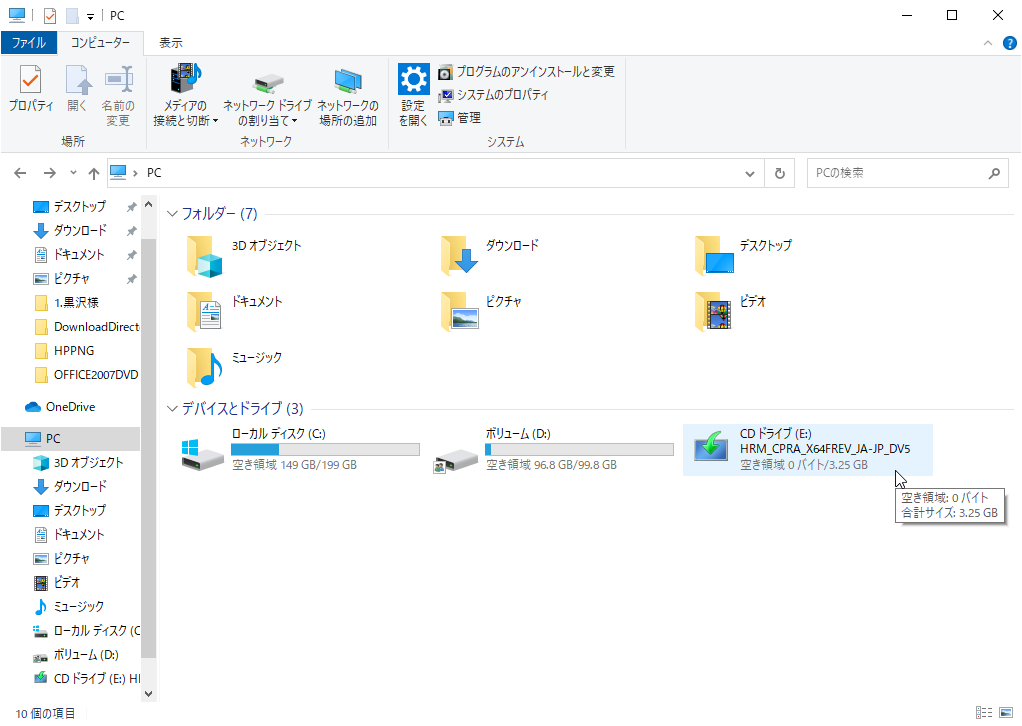Screen dimensions: 1022x726
Task: Click PC in the address bar
Action: [154, 173]
